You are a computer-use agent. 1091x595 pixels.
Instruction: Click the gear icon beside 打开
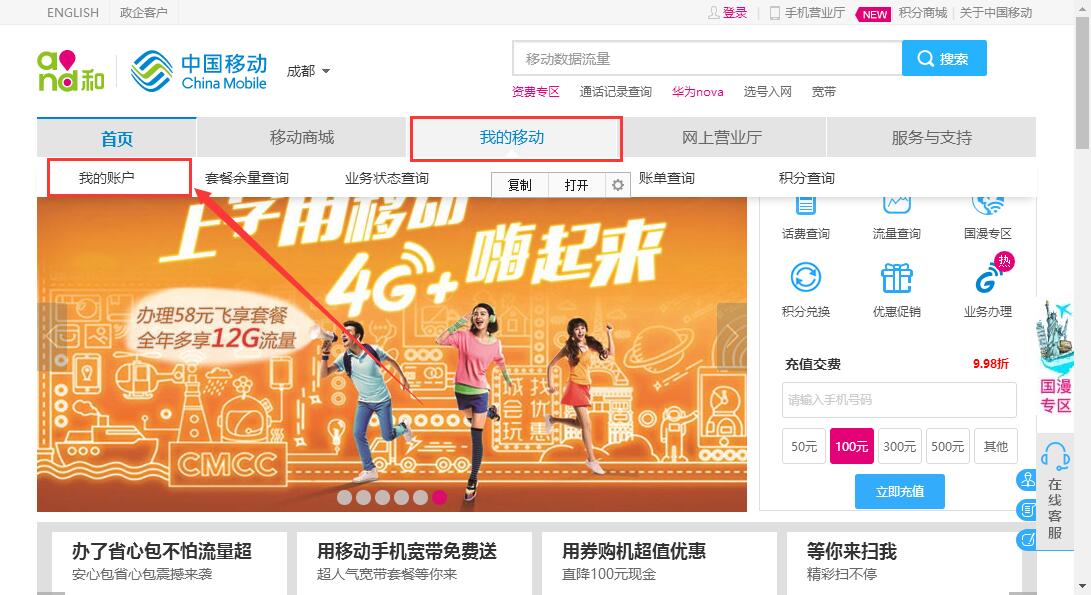tap(617, 185)
